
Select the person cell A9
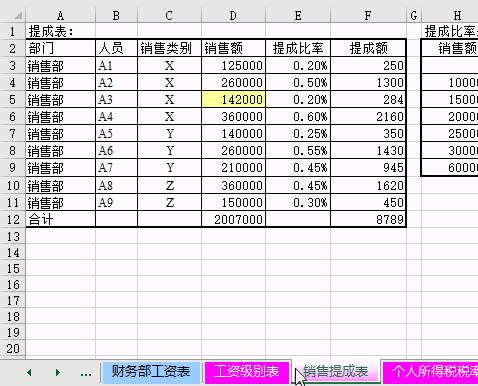coord(116,202)
